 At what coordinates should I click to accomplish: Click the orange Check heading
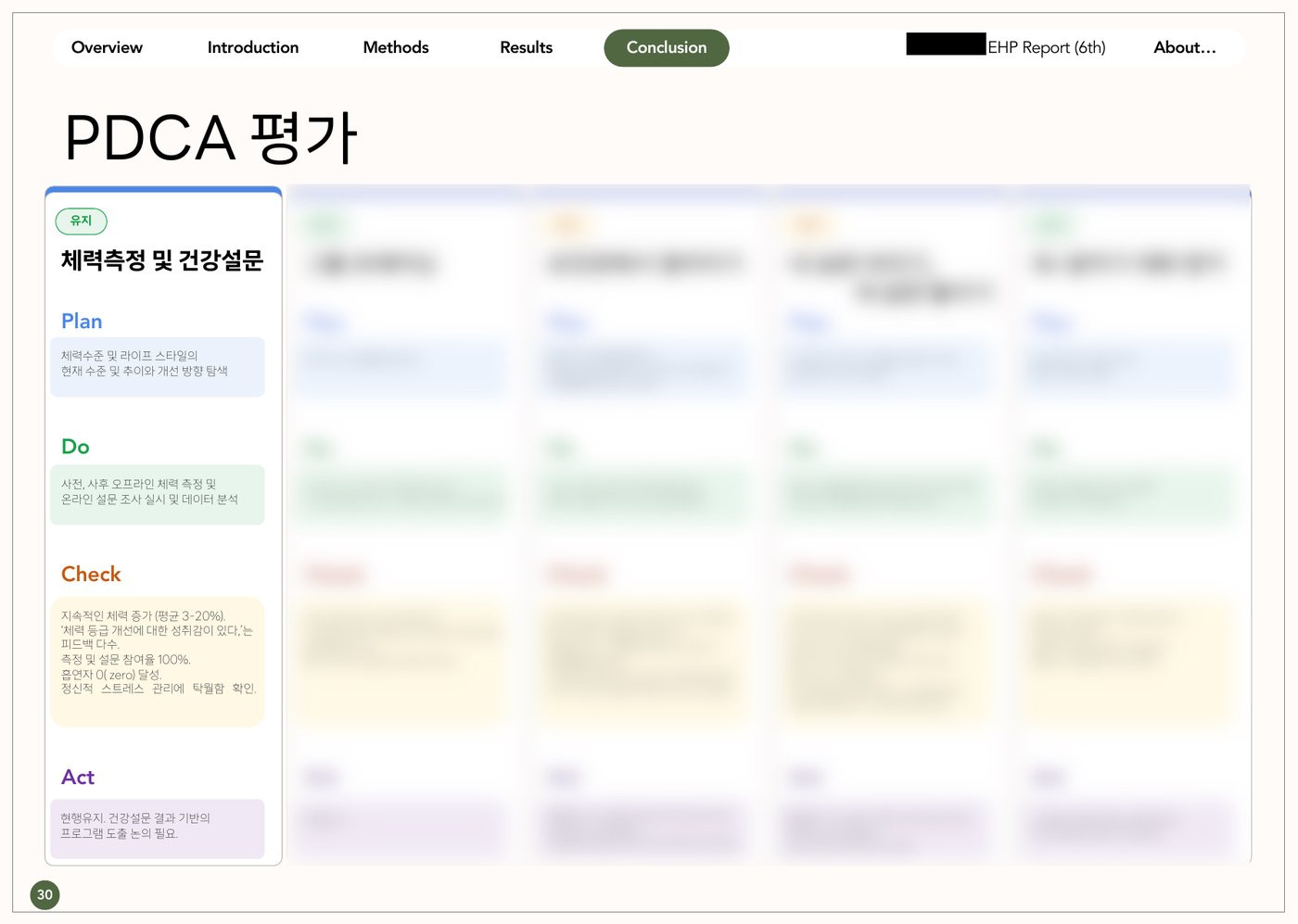91,575
